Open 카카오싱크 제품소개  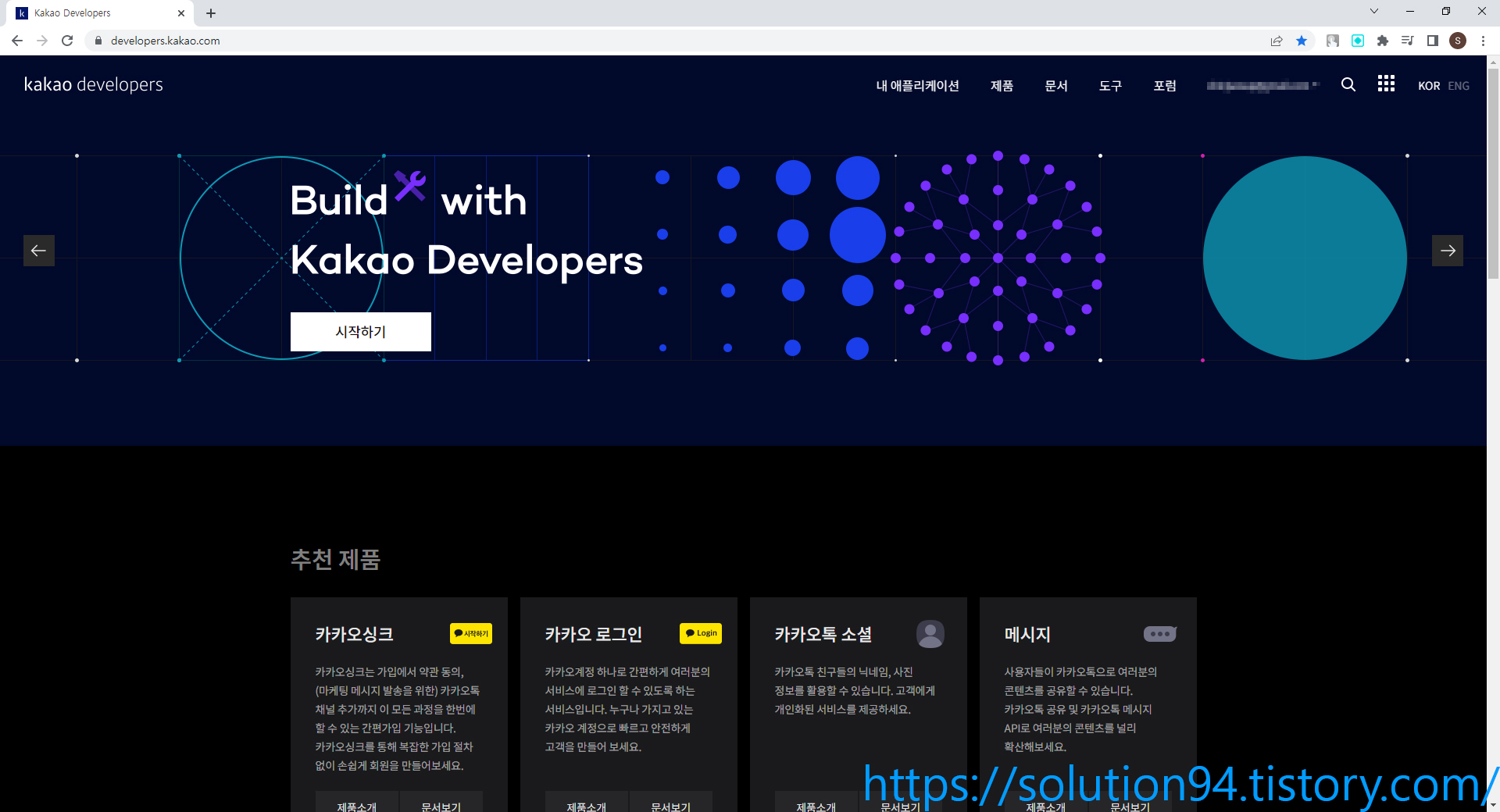tap(357, 803)
